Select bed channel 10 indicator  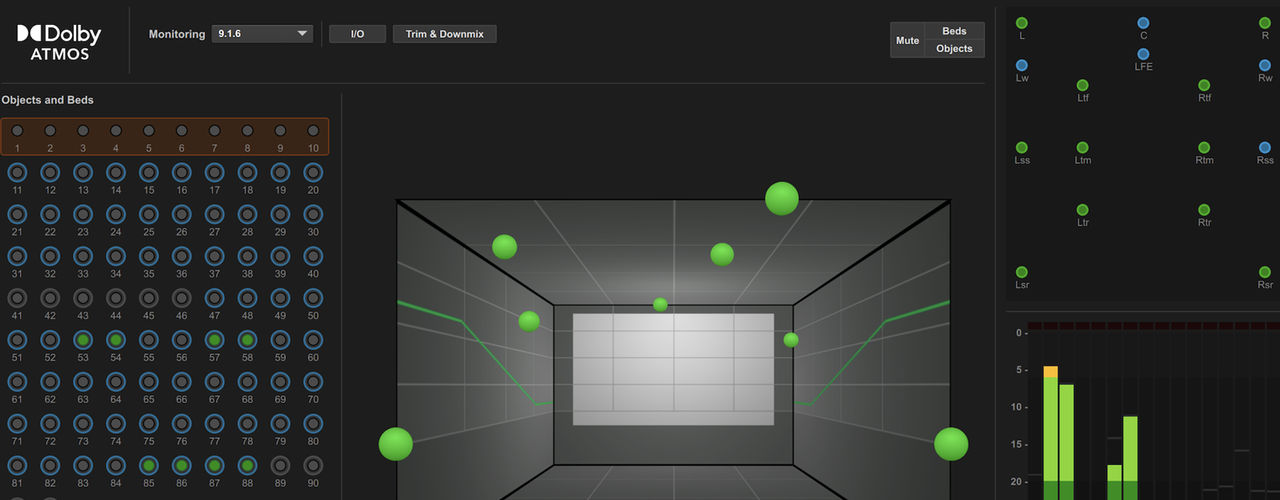pyautogui.click(x=313, y=131)
